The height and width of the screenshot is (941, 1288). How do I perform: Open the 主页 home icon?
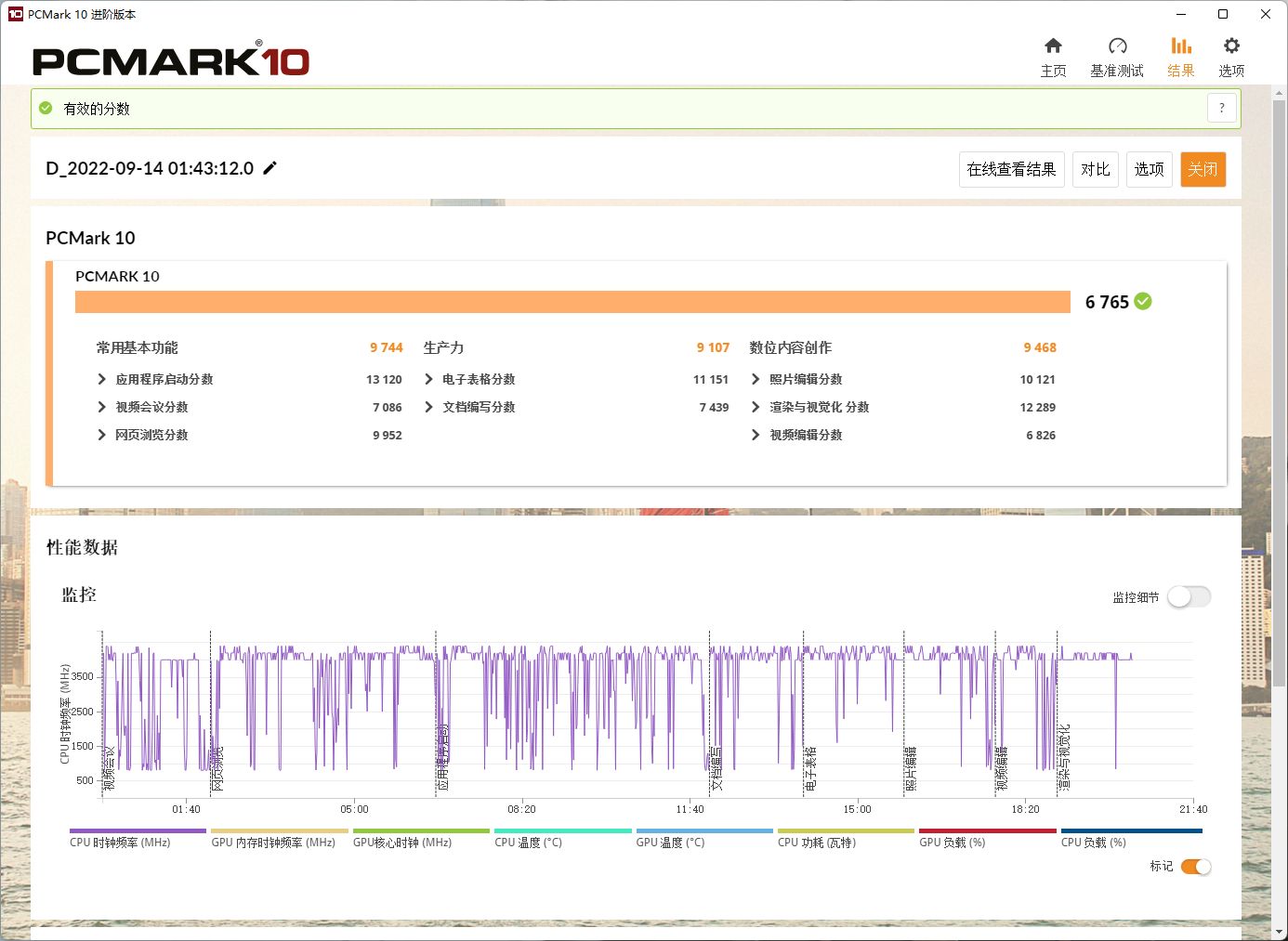pyautogui.click(x=1053, y=46)
